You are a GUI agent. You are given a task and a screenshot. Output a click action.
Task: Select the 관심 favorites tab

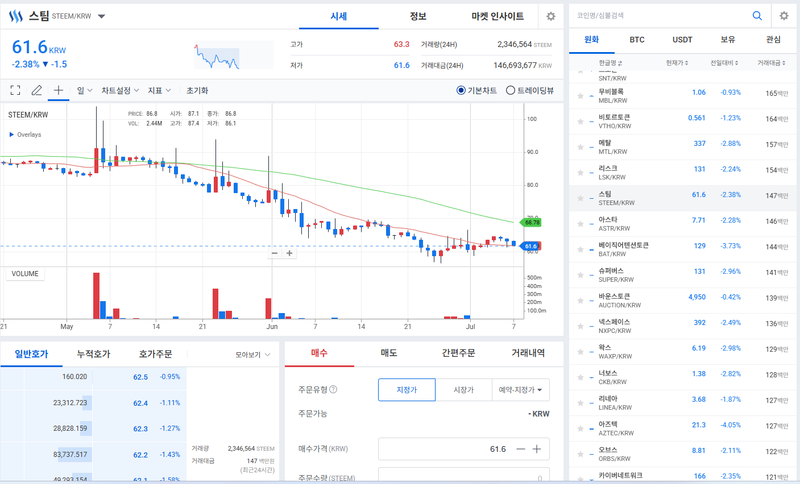click(773, 40)
